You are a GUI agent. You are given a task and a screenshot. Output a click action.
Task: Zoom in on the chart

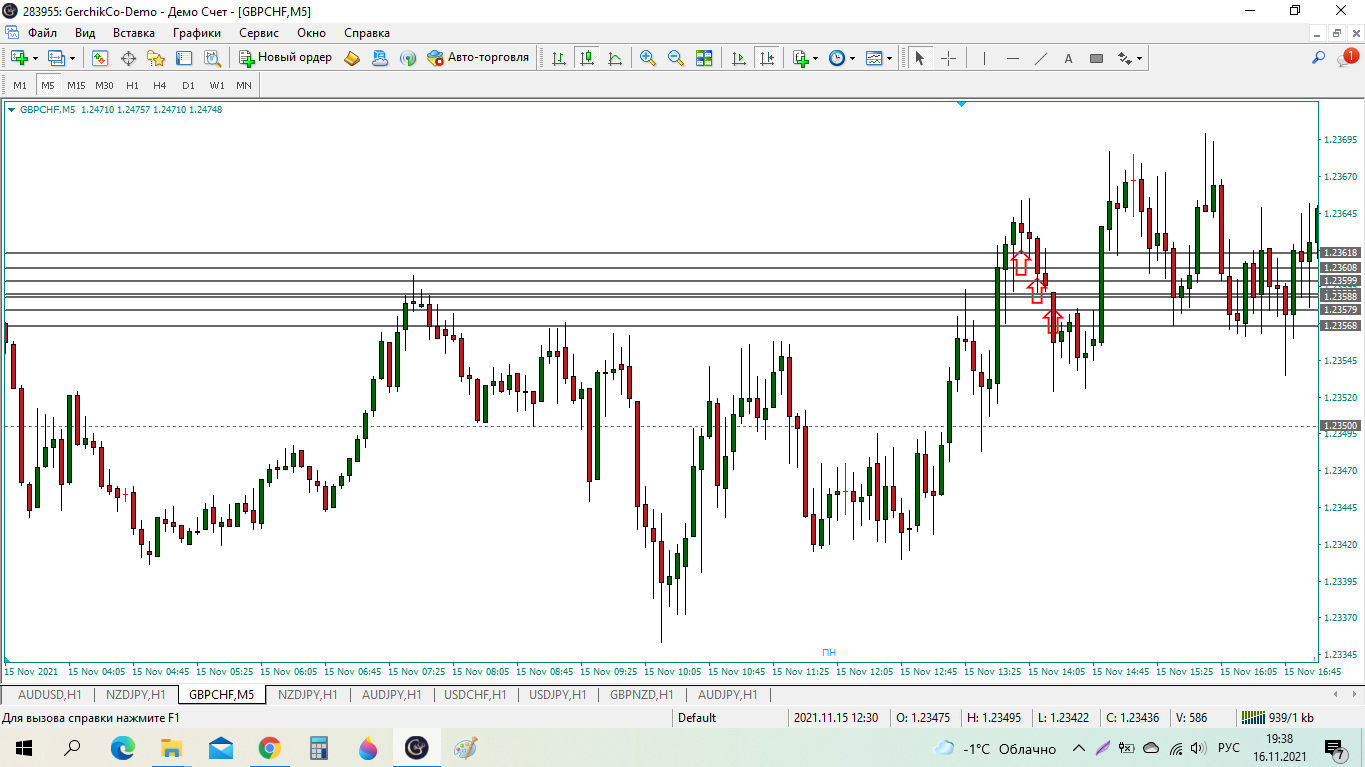[x=648, y=58]
